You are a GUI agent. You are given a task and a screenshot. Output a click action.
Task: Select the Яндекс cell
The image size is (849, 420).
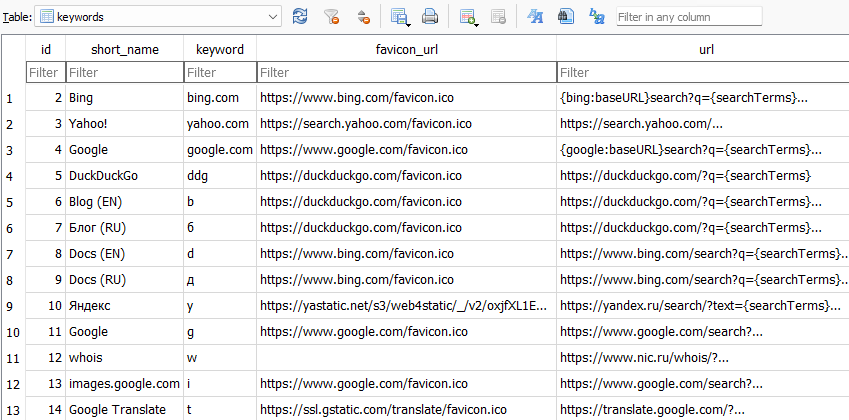click(125, 306)
